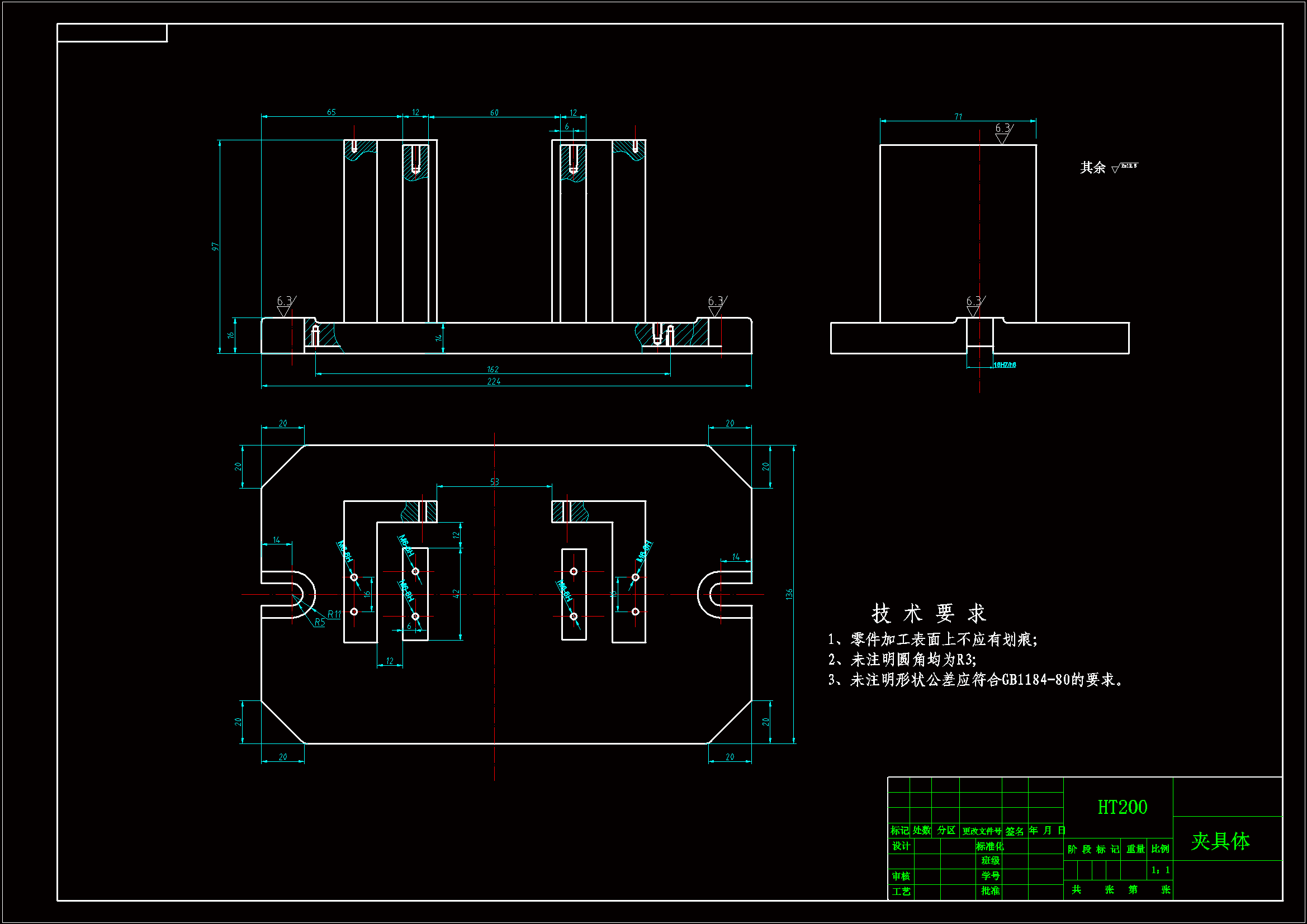Select the R5 radius label

pos(320,622)
